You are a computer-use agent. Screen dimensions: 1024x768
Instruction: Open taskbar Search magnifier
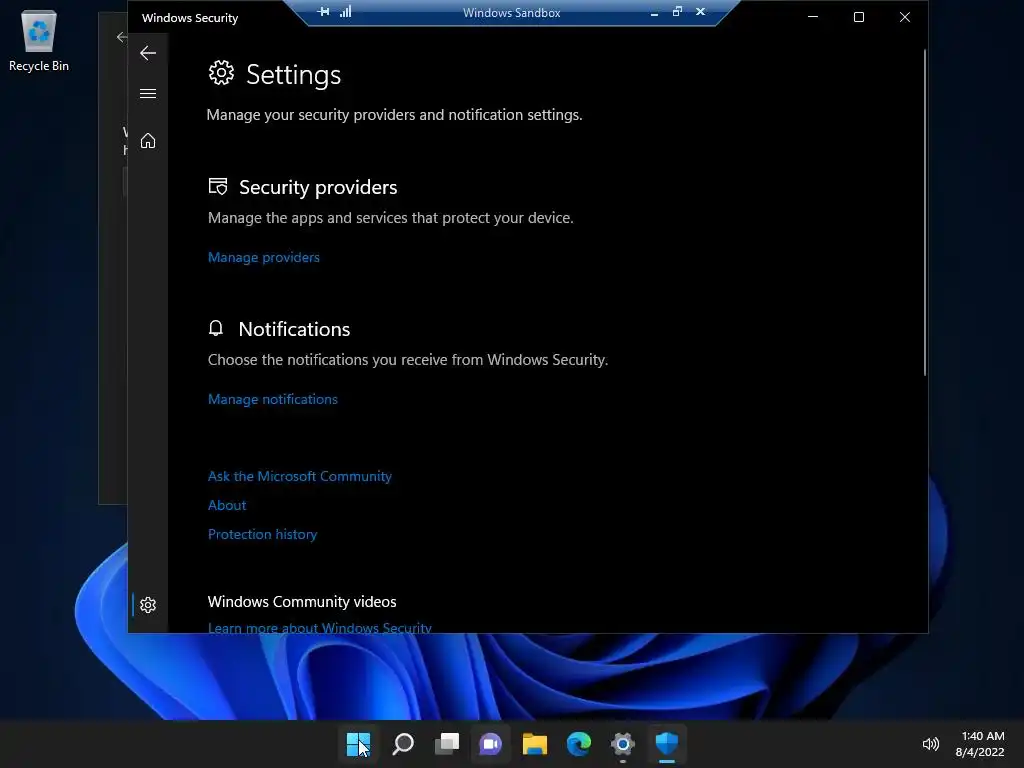click(403, 744)
